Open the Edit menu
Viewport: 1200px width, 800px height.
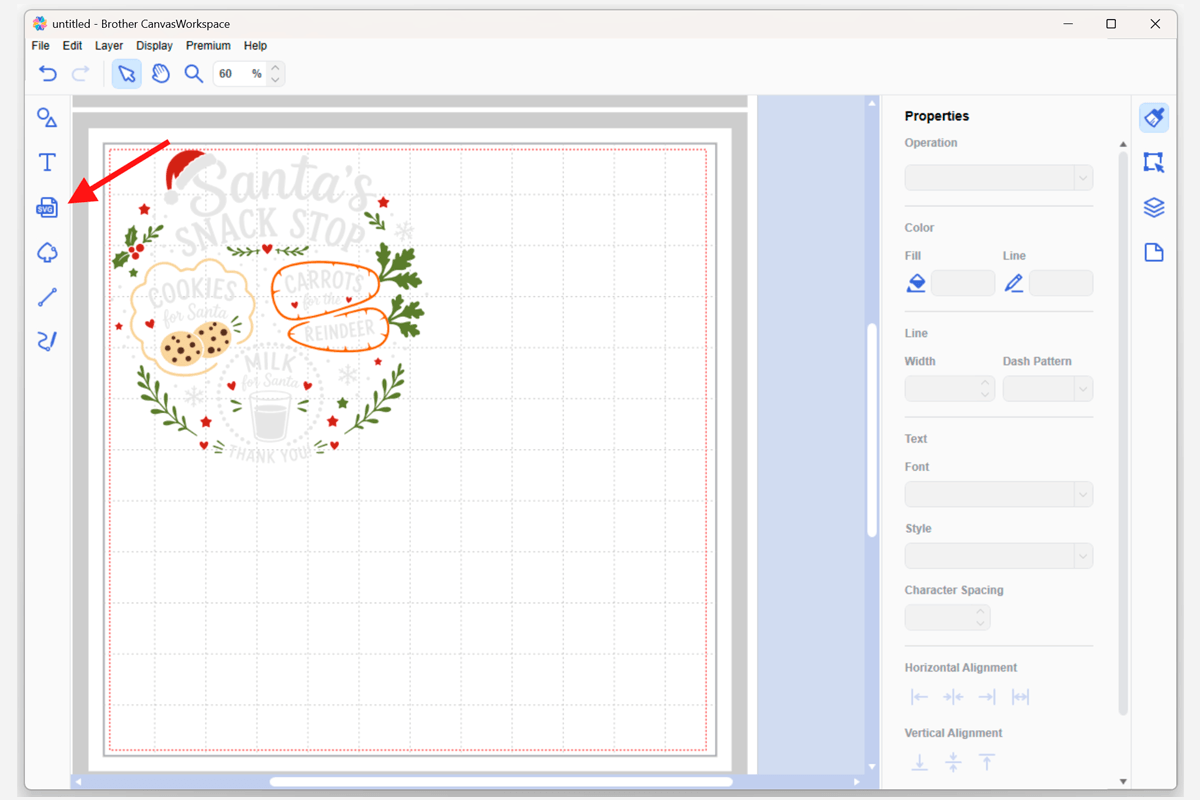point(72,45)
